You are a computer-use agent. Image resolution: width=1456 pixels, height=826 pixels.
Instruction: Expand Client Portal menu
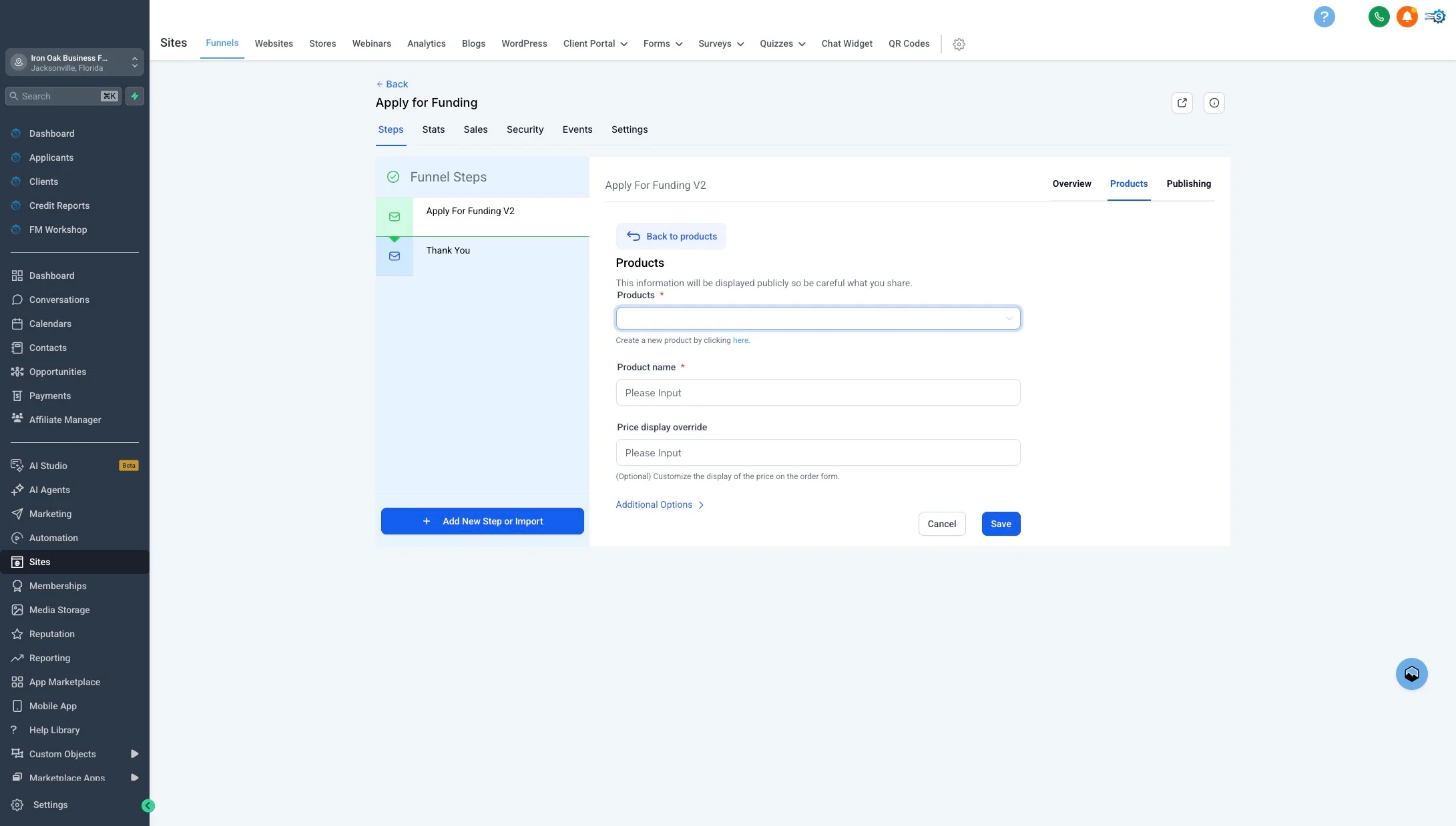[x=595, y=43]
